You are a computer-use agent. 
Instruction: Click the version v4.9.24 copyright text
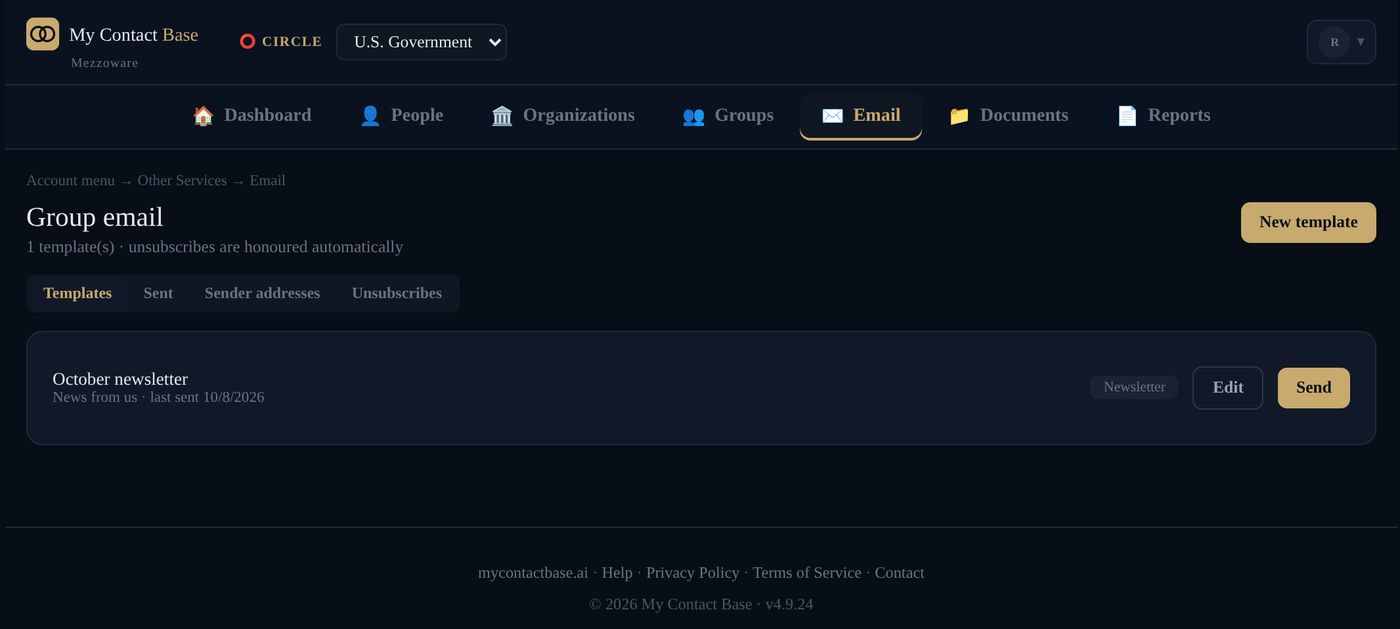click(x=701, y=604)
